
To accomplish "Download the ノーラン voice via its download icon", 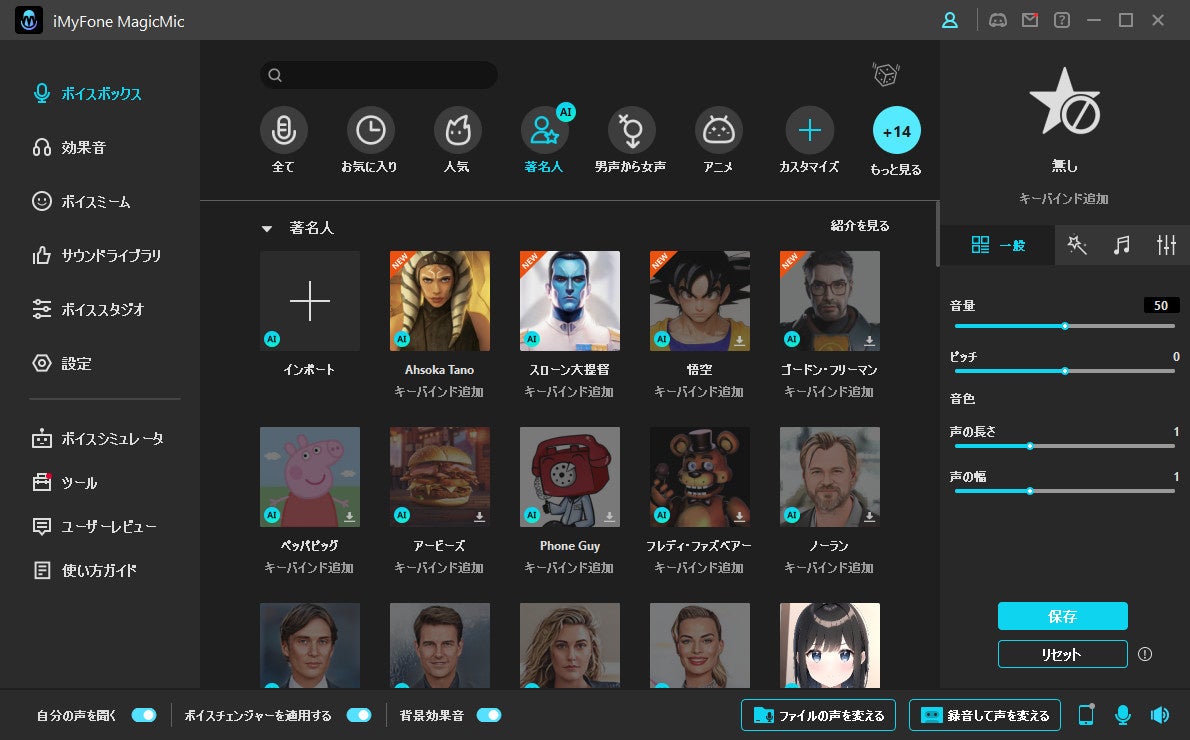I will tap(869, 517).
